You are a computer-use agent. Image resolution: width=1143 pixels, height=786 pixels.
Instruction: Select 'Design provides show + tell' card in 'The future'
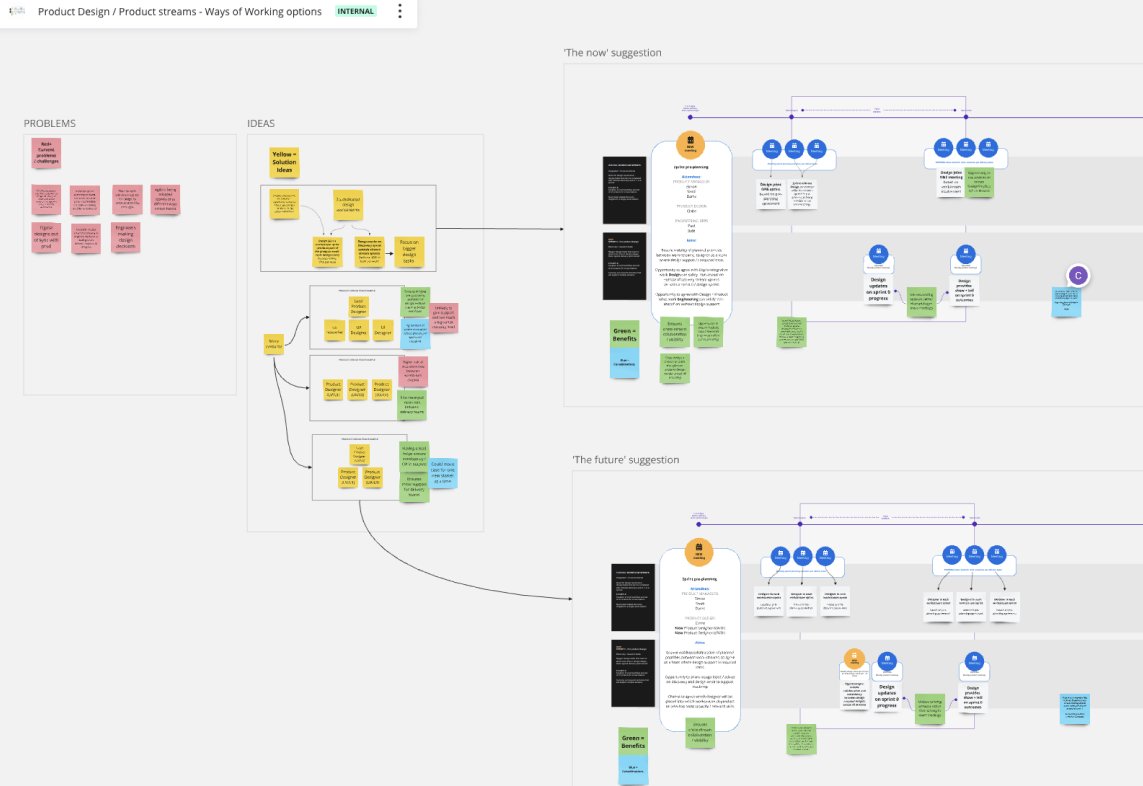tap(973, 696)
